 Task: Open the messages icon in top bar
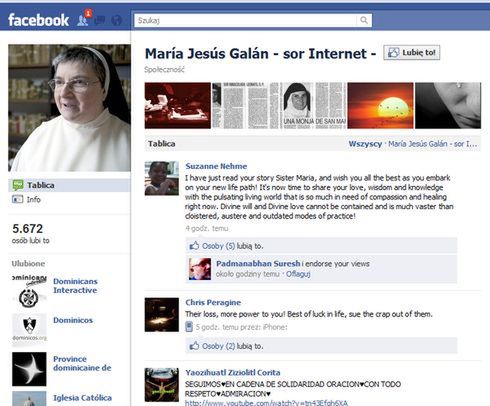point(100,20)
